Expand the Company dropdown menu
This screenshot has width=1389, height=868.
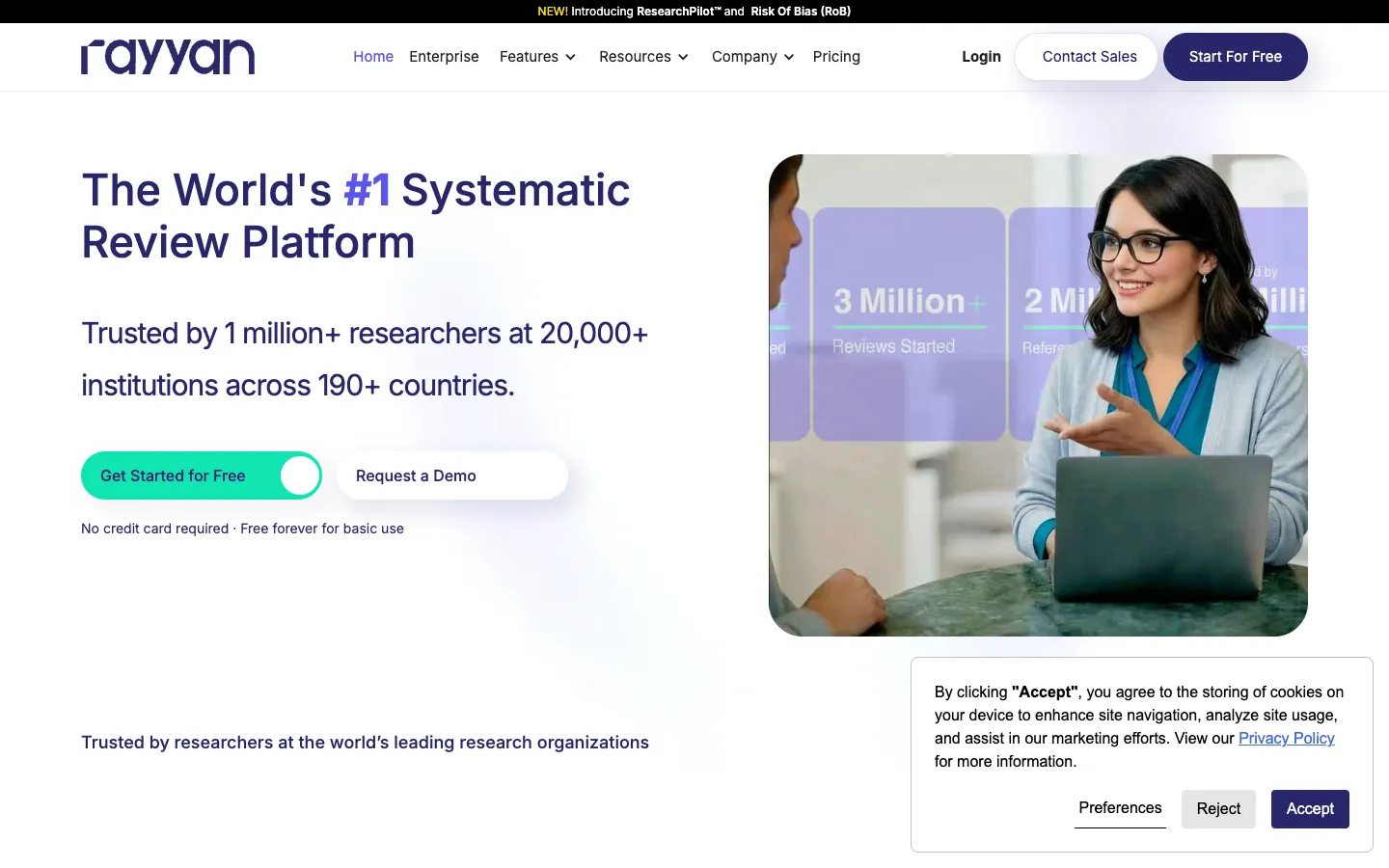752,57
